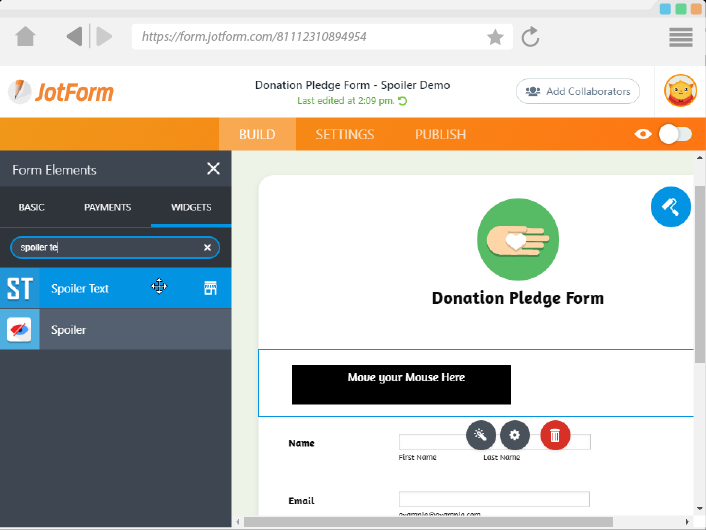Screen dimensions: 706x530
Task: Open widget settings gear icon
Action: [515, 435]
